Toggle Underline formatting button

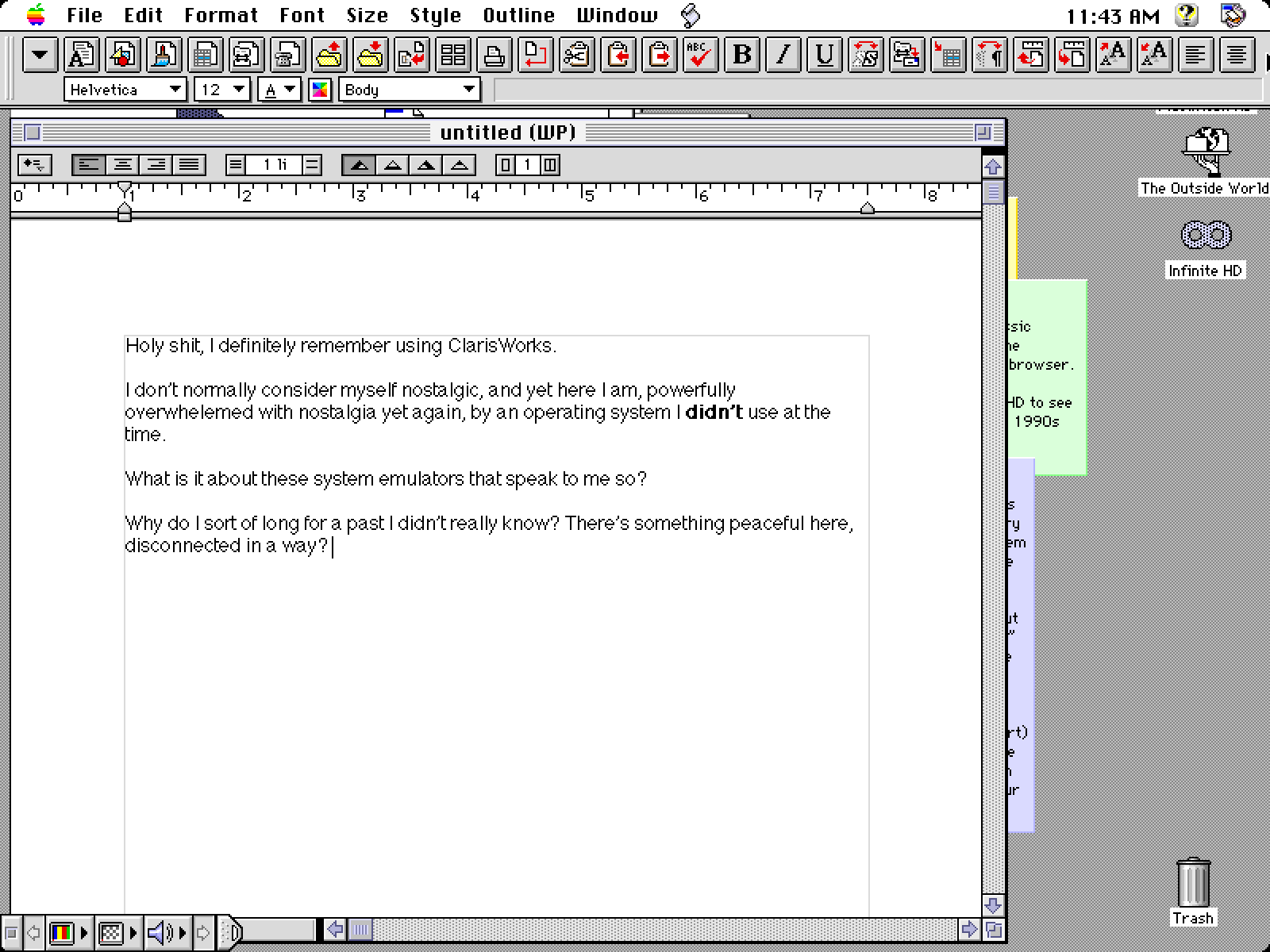824,55
